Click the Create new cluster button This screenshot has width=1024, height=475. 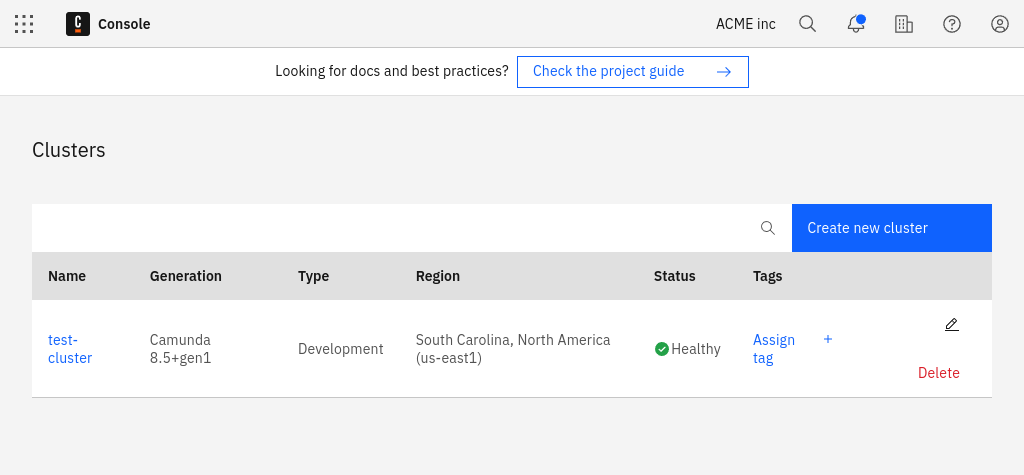click(891, 228)
